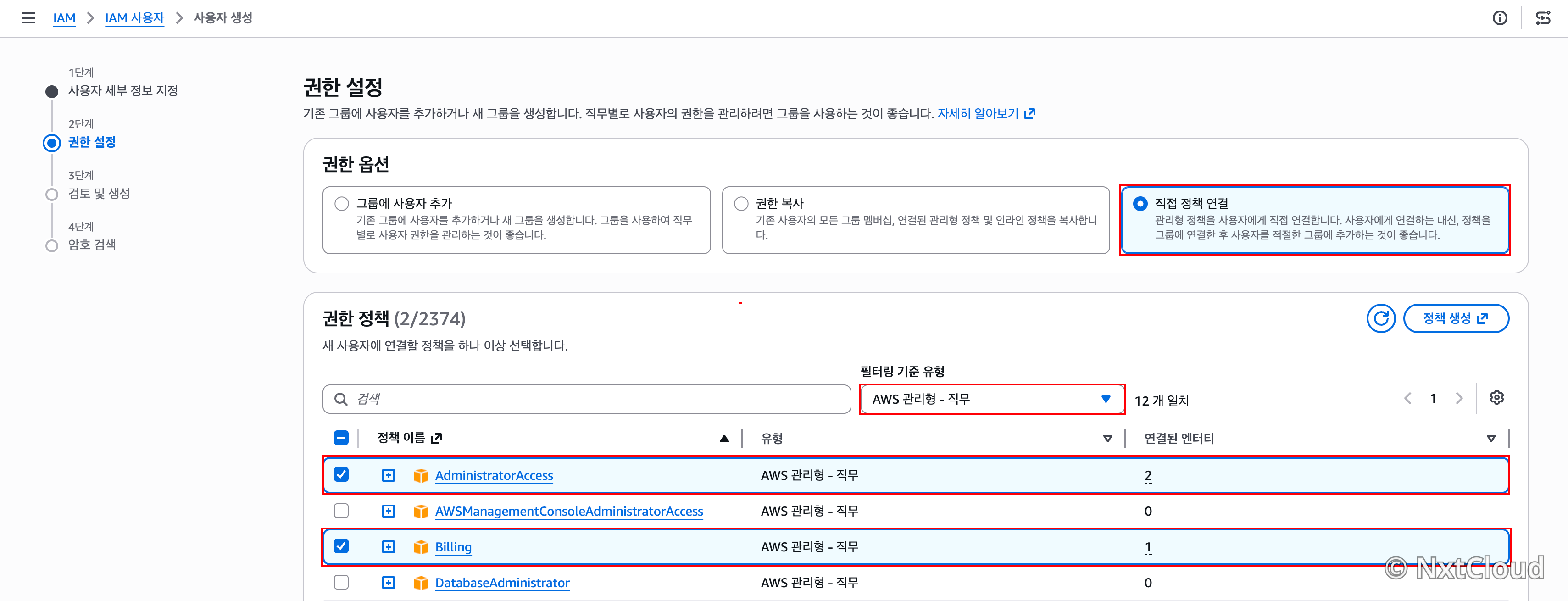Select the 권한 복사 radio option
The height and width of the screenshot is (601, 1568).
pos(741,203)
